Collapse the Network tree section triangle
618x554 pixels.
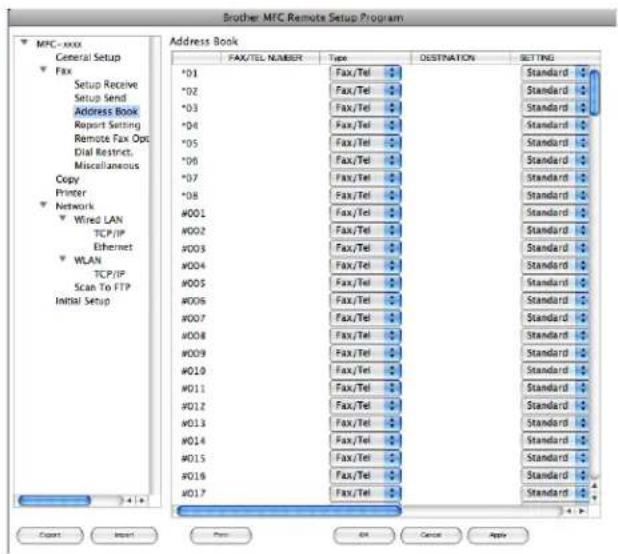(x=43, y=204)
